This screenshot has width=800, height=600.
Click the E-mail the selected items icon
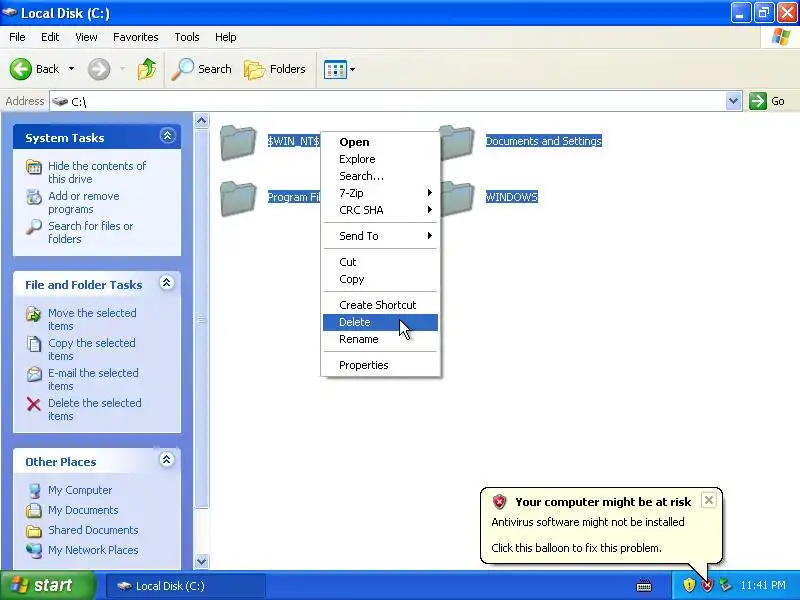34,374
